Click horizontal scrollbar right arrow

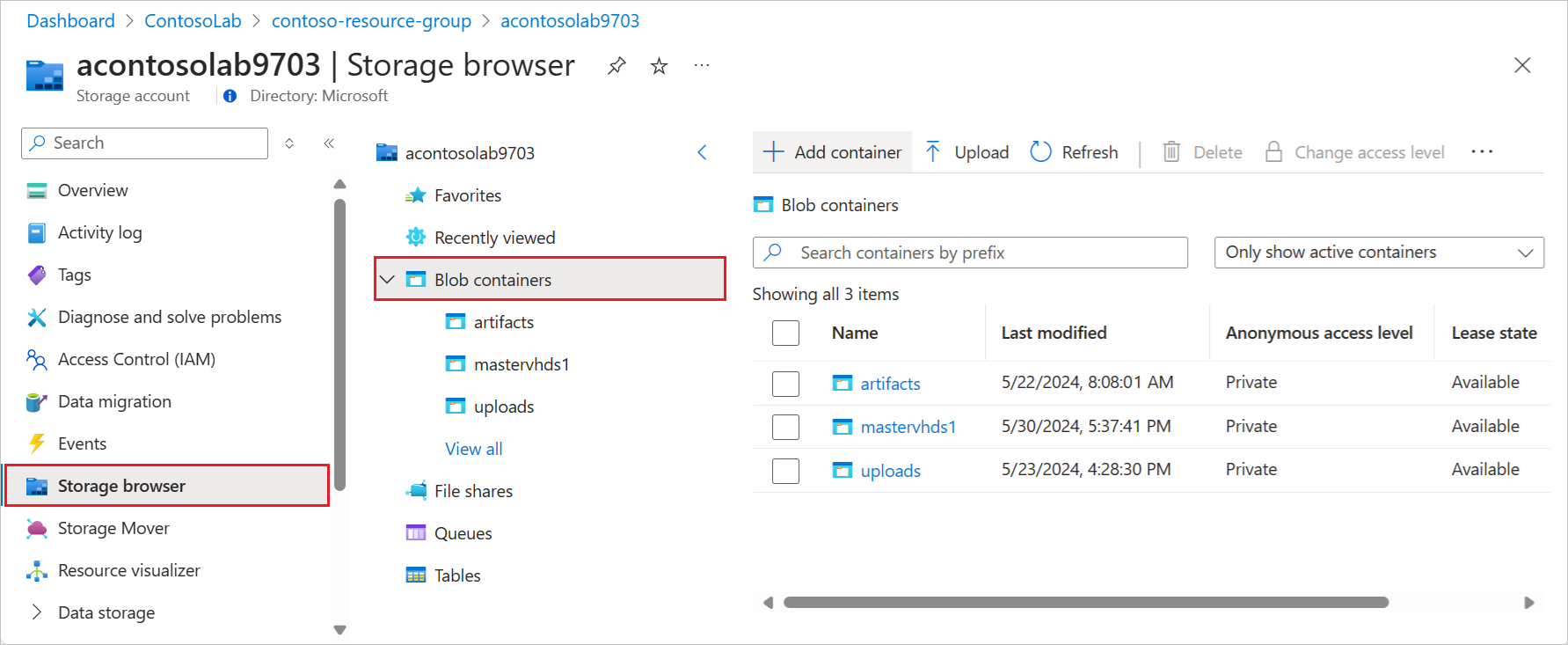(1529, 603)
